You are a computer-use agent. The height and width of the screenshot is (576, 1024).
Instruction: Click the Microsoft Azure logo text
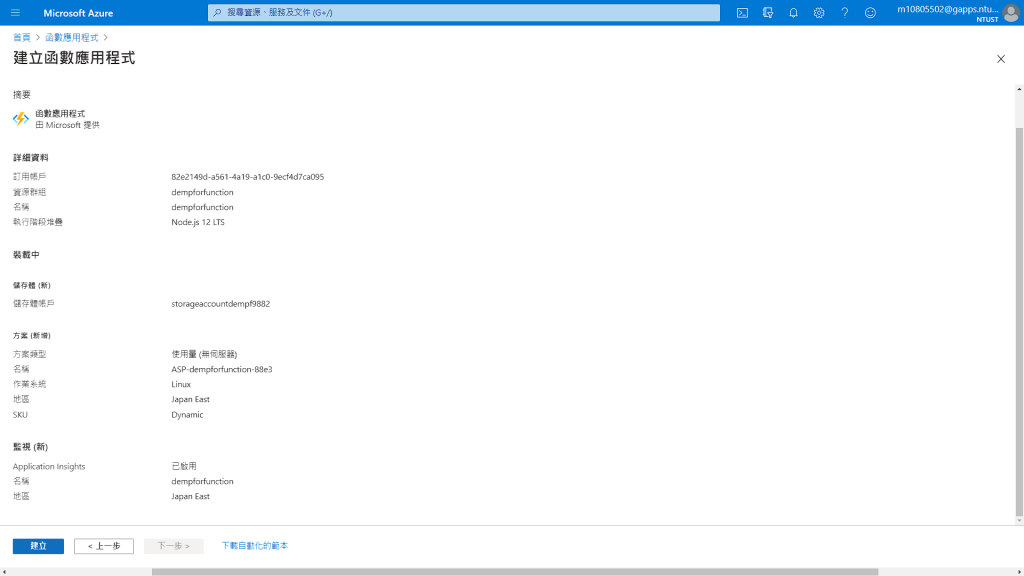coord(78,12)
